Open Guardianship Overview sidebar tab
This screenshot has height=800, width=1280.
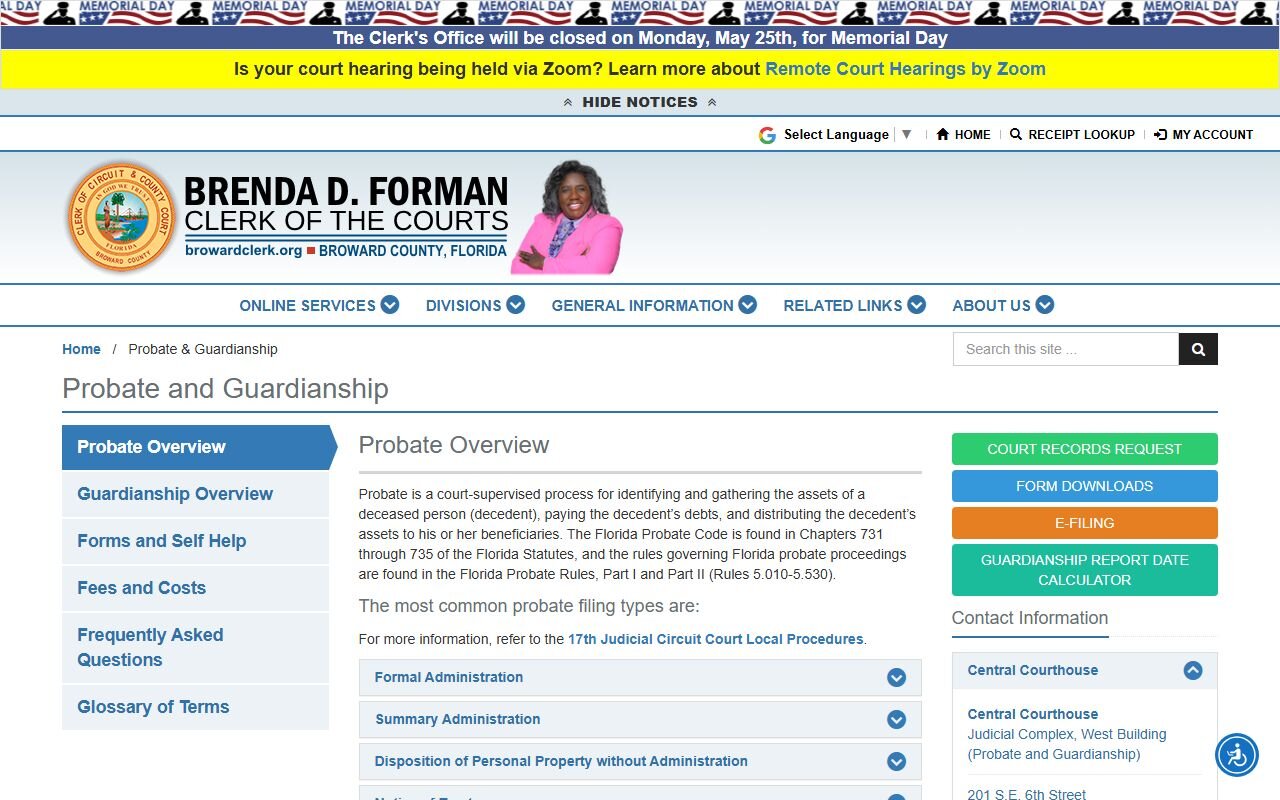click(x=195, y=494)
